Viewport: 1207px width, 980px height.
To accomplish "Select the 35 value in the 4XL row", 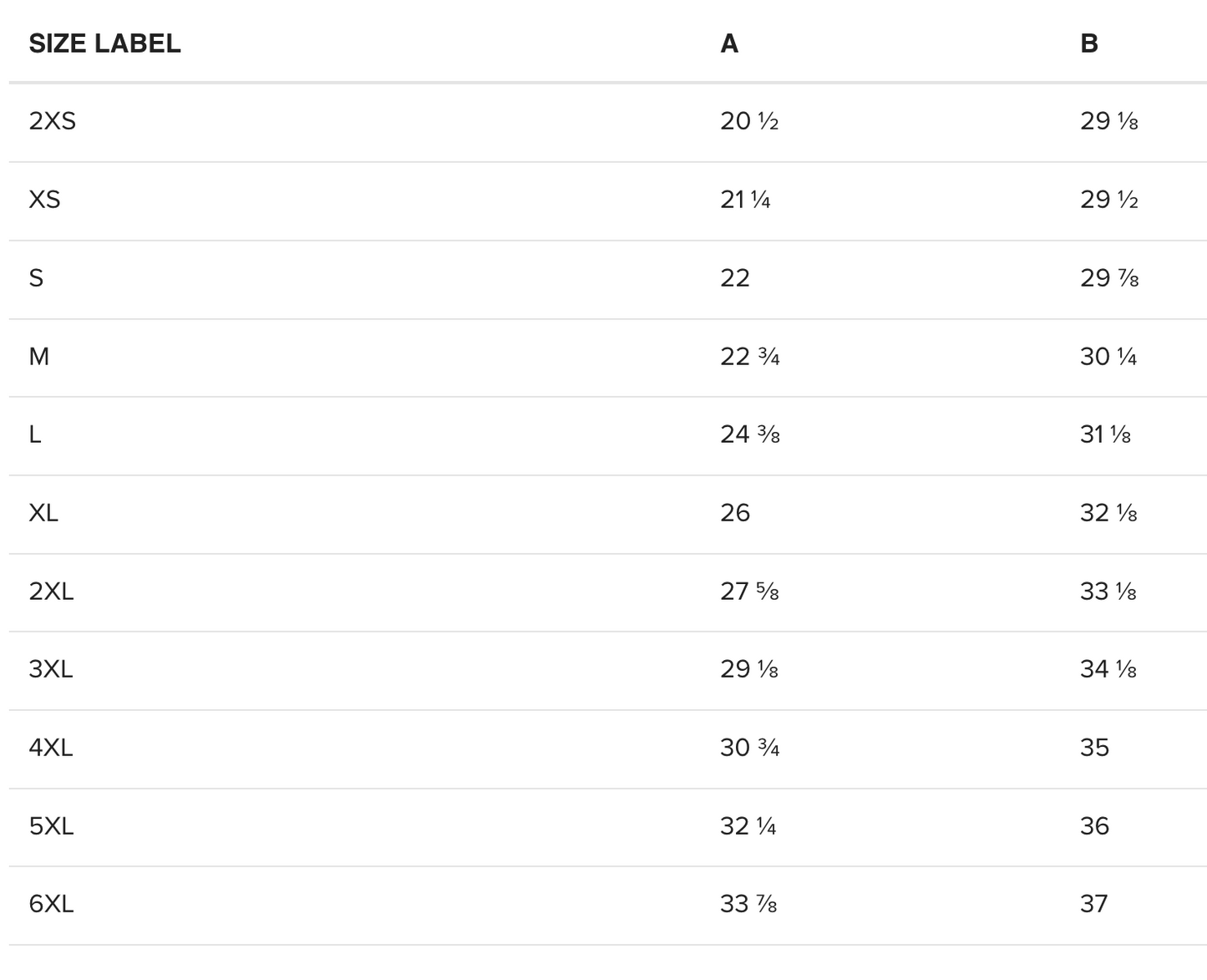I will (x=1094, y=748).
